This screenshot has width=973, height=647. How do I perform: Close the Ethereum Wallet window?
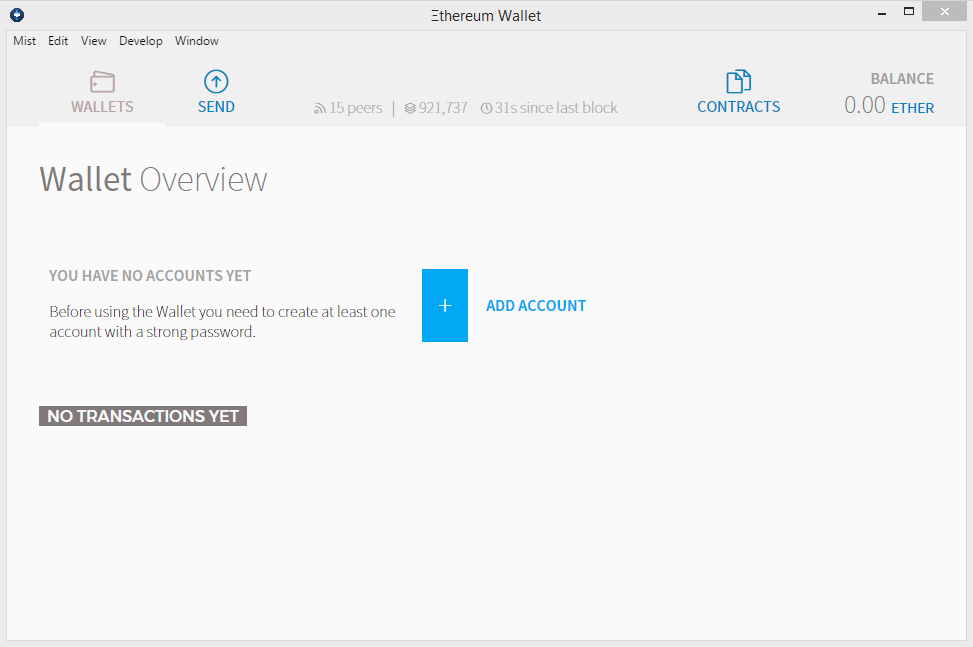click(x=944, y=12)
